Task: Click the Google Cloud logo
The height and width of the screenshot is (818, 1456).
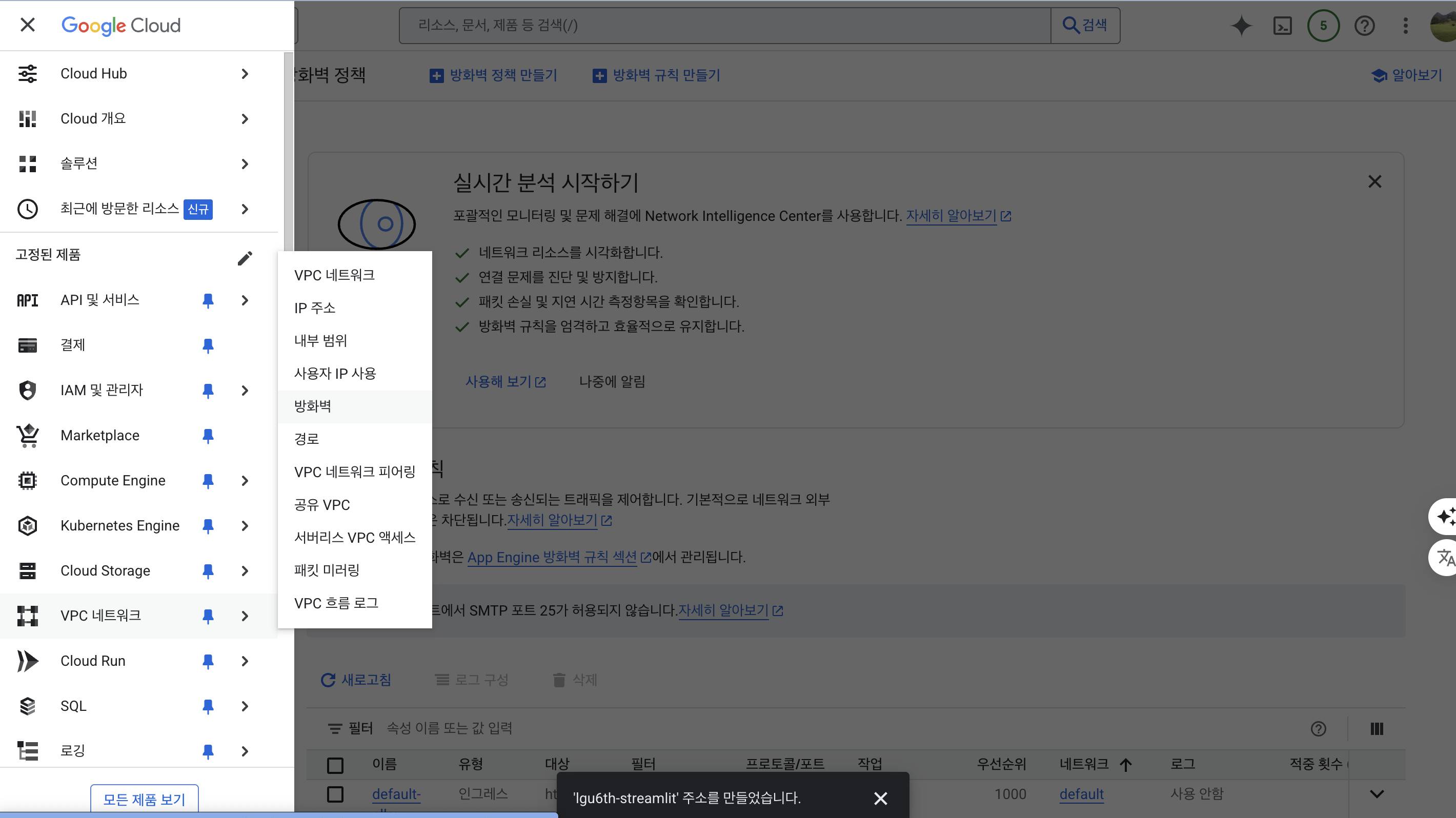Action: coord(121,26)
